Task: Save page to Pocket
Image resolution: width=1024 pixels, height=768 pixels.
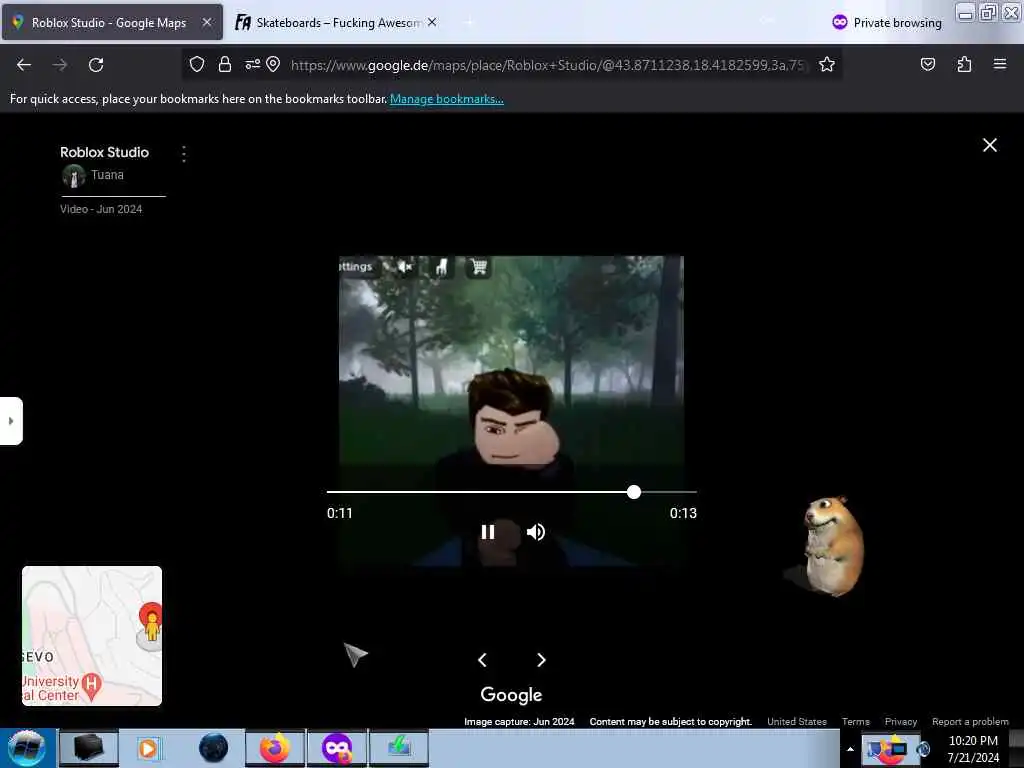Action: pyautogui.click(x=928, y=64)
